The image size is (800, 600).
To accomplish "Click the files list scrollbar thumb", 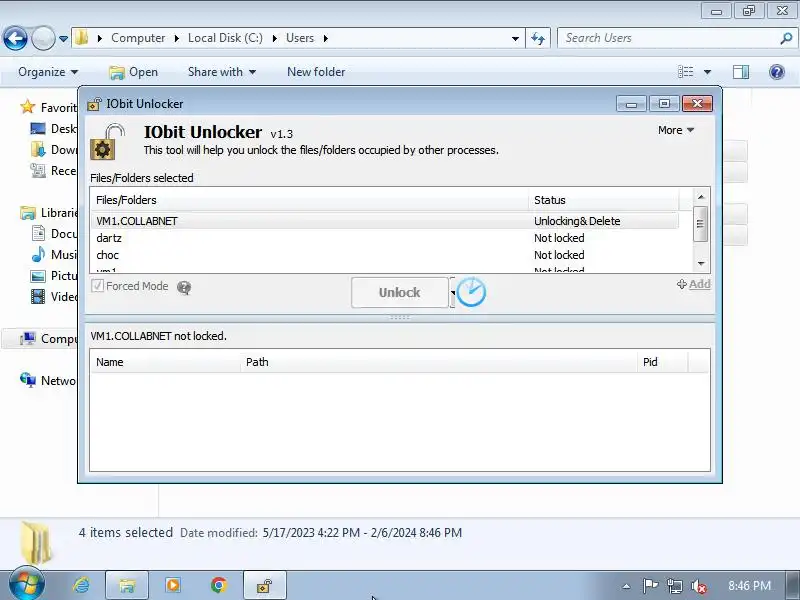I will tap(701, 223).
